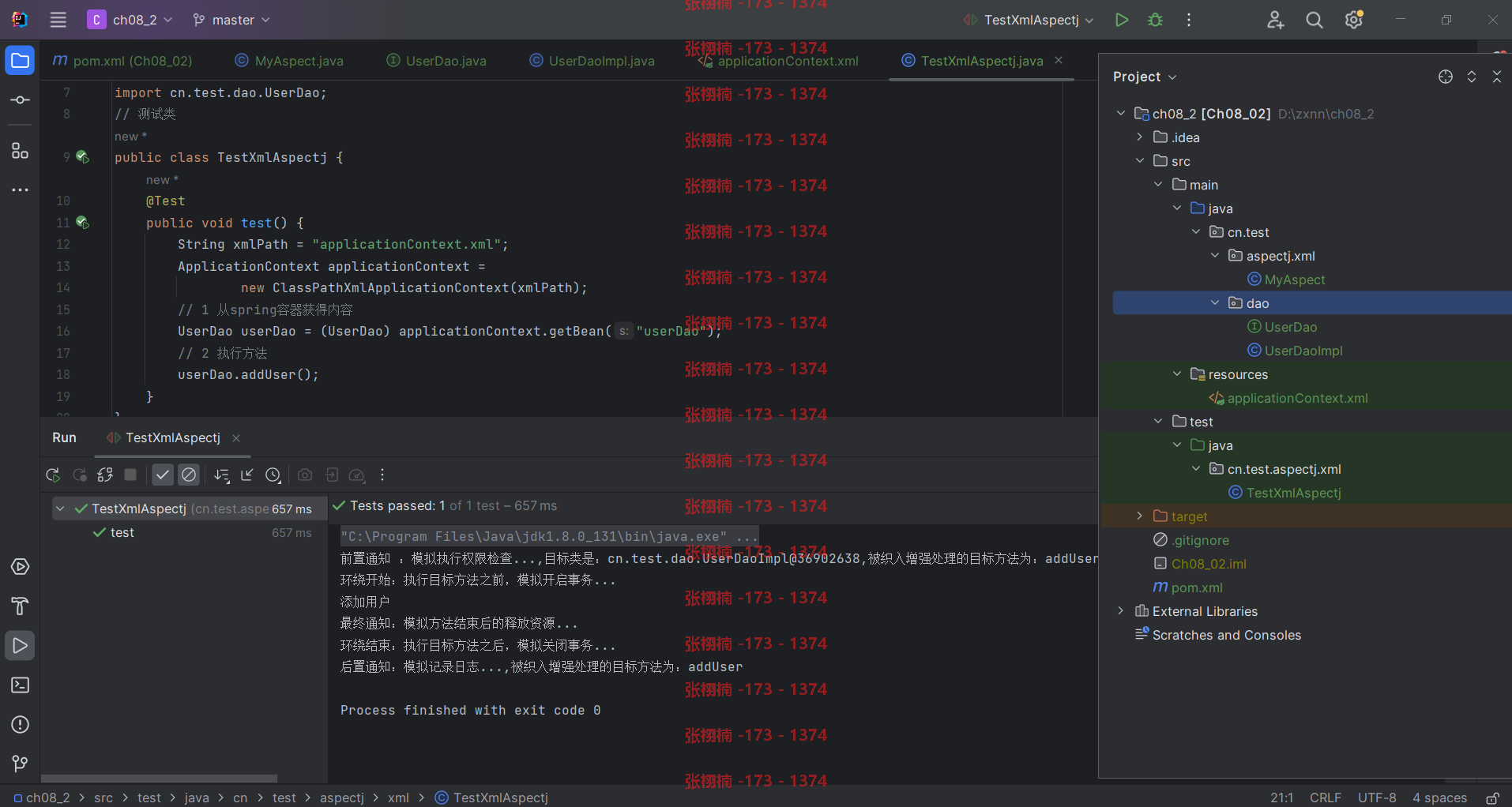Debug TestXmlAspectj with bug icon
1512x807 pixels.
[1155, 20]
